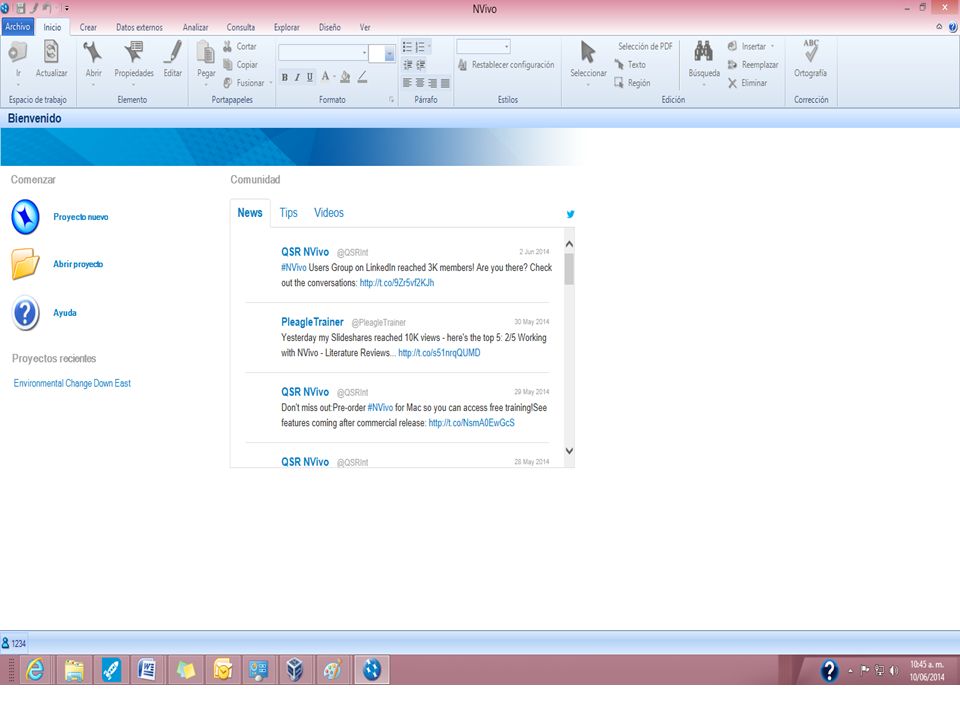Open quick access toolbar customize dropdown
The image size is (960, 720).
[66, 9]
